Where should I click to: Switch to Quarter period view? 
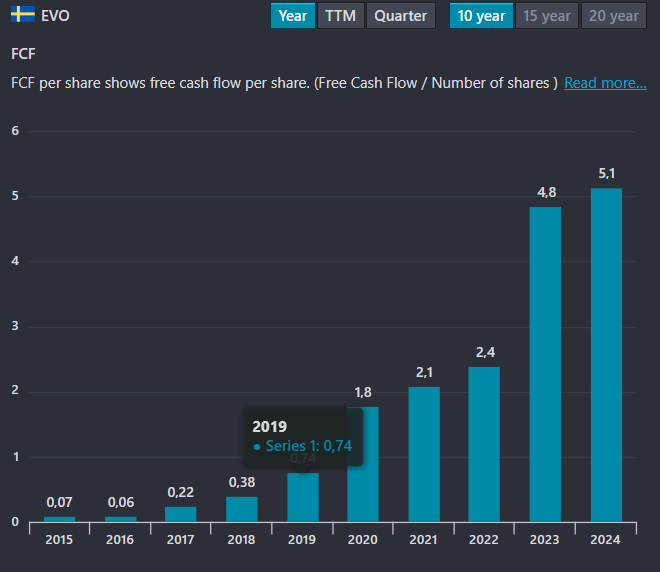click(400, 15)
